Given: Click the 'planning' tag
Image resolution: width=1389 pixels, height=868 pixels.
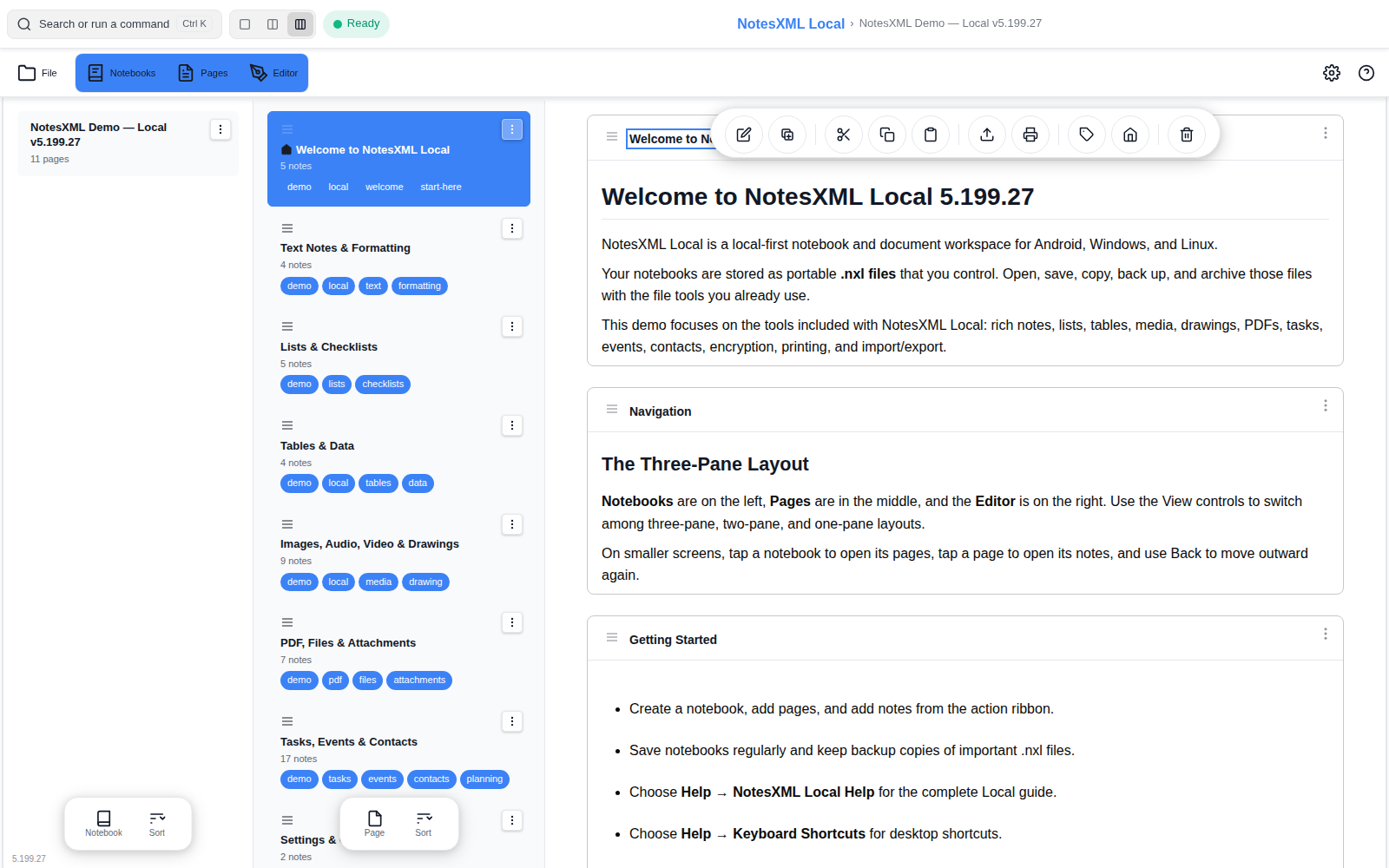Looking at the screenshot, I should [x=484, y=779].
